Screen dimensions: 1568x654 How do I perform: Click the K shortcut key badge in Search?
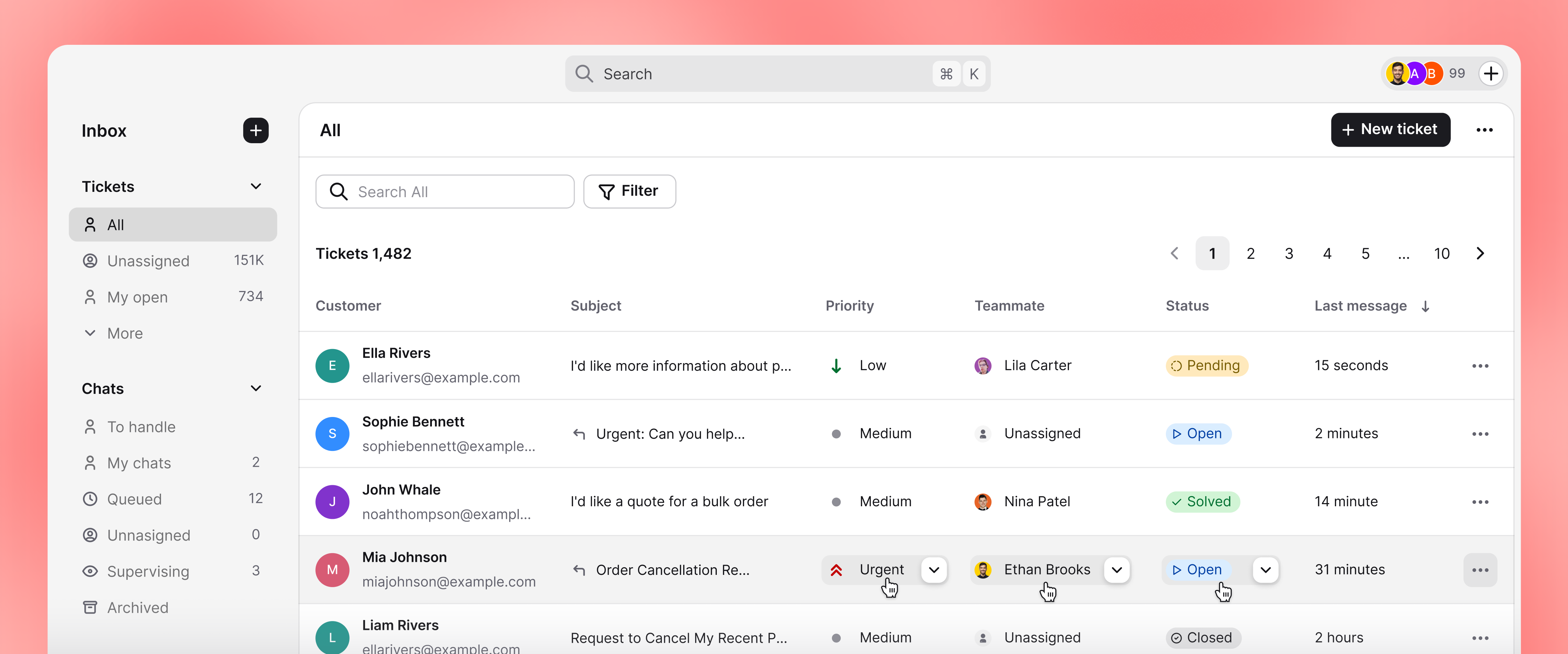coord(973,74)
